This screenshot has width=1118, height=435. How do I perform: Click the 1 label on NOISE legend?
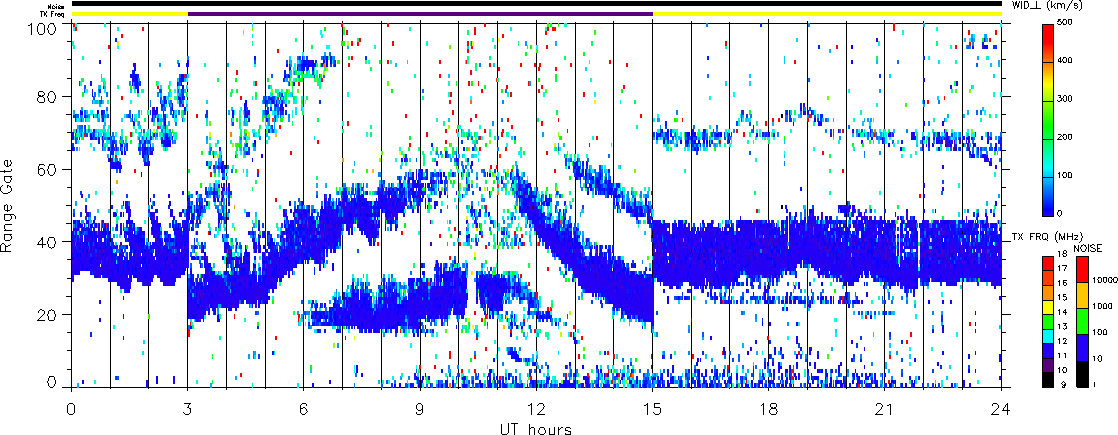point(1094,384)
